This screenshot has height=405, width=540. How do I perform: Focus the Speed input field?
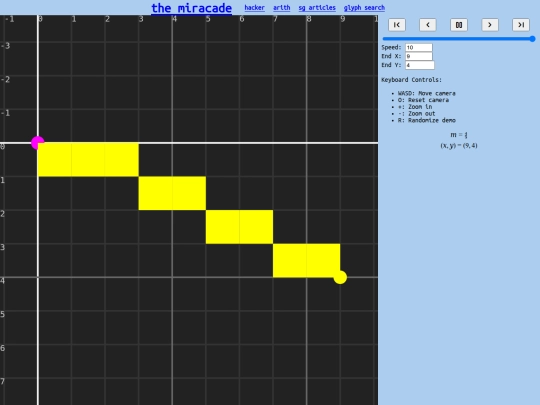pos(419,48)
